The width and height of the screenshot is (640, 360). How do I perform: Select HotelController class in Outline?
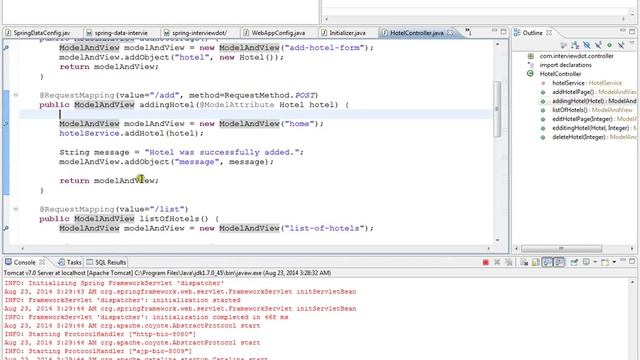coord(560,74)
